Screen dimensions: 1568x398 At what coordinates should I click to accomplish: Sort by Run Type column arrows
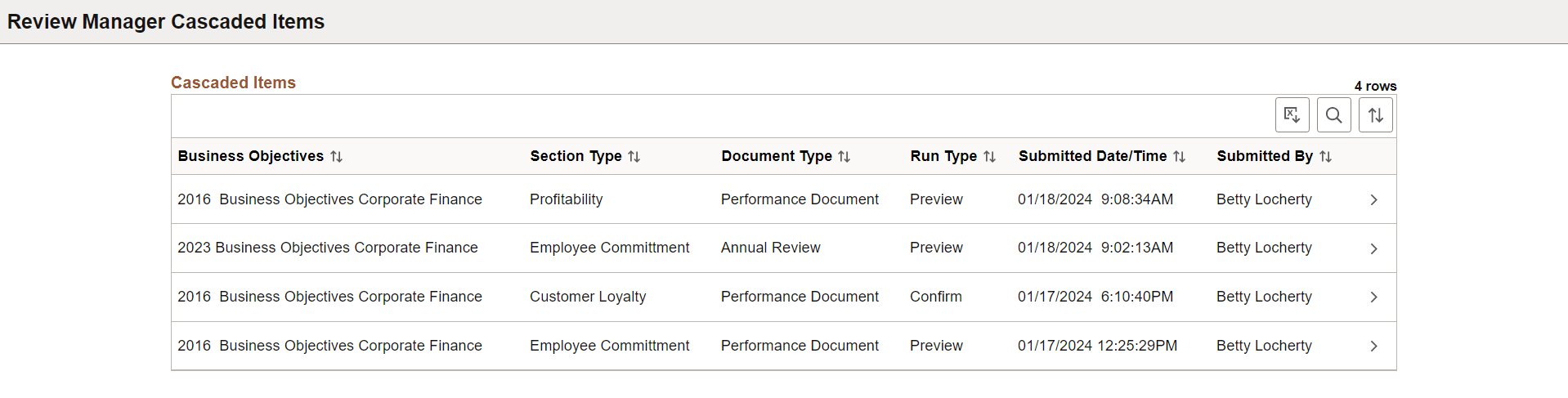(989, 157)
